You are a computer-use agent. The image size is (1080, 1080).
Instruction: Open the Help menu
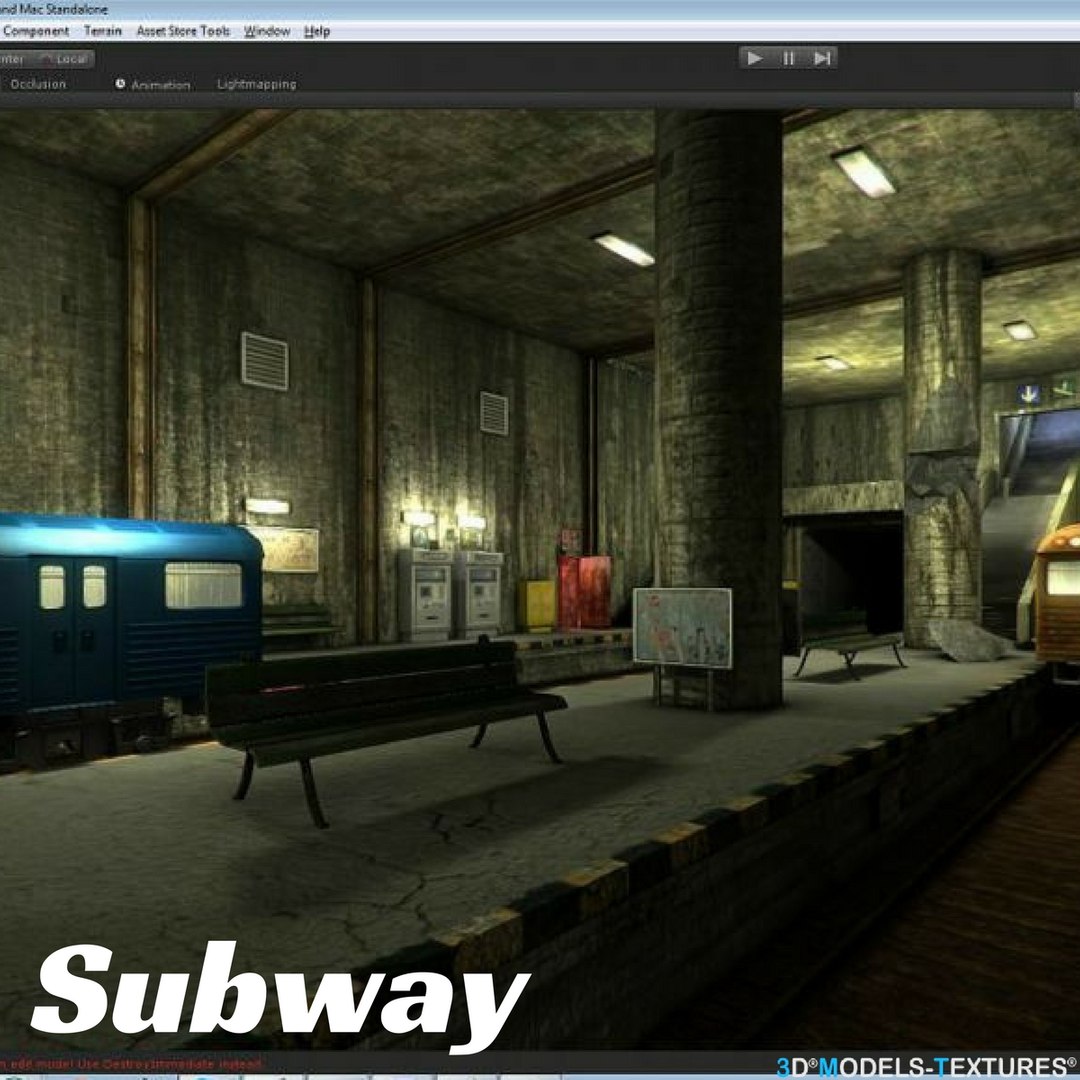[317, 32]
